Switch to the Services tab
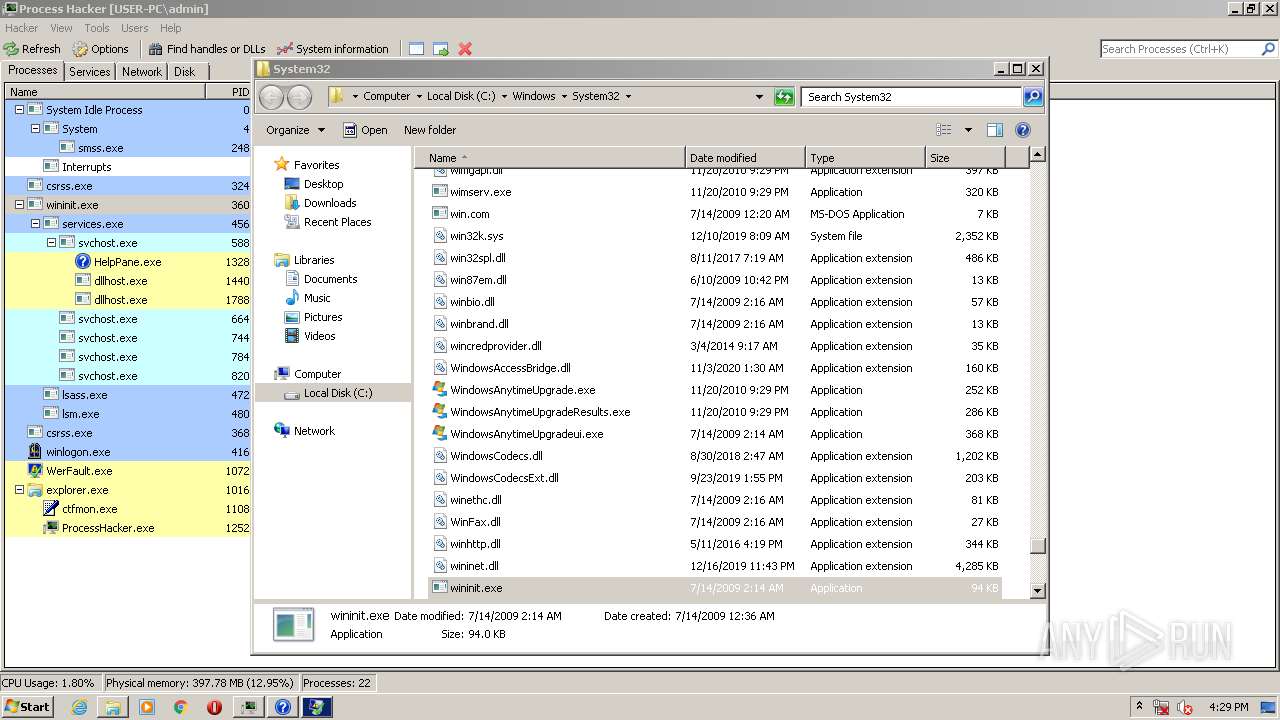This screenshot has height=720, width=1280. [x=89, y=72]
